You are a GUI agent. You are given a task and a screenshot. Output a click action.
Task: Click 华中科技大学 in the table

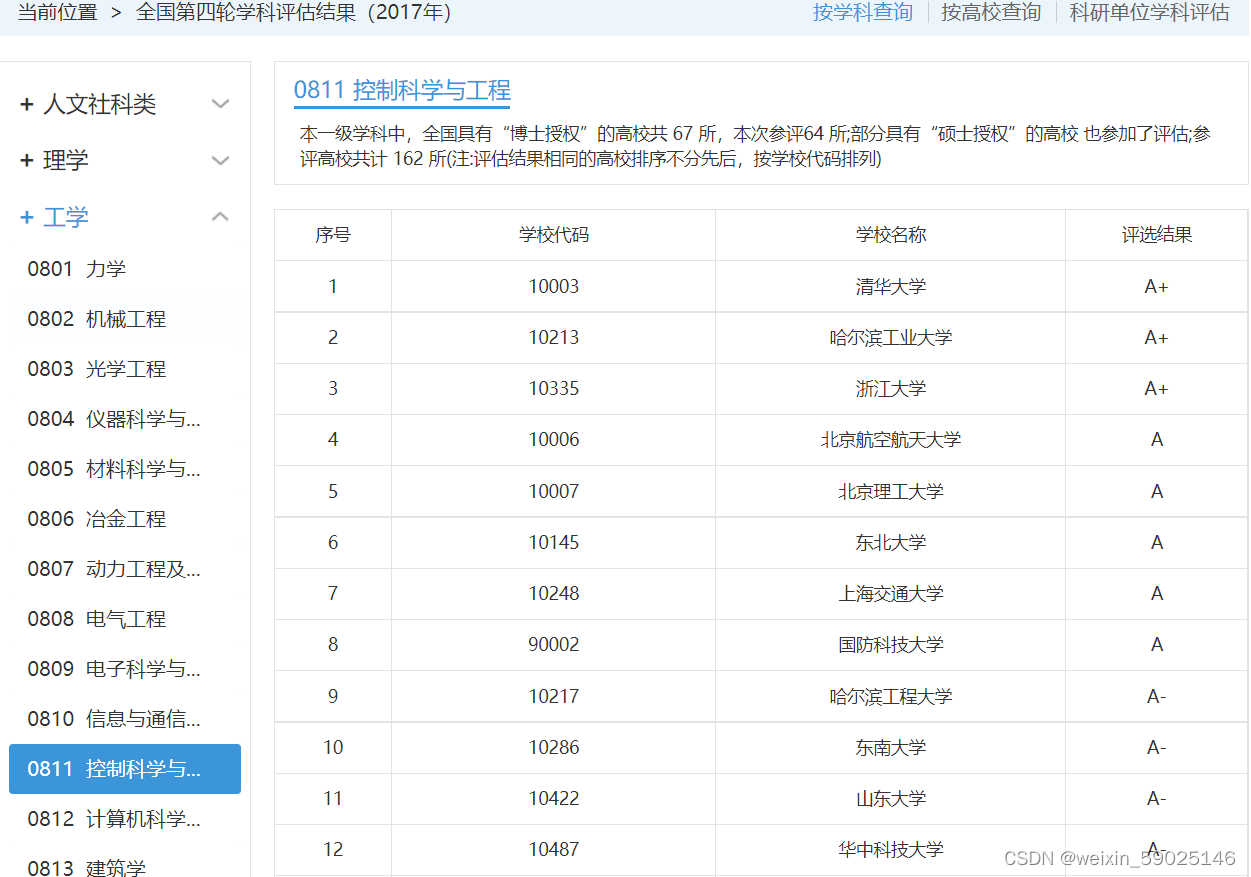[891, 850]
